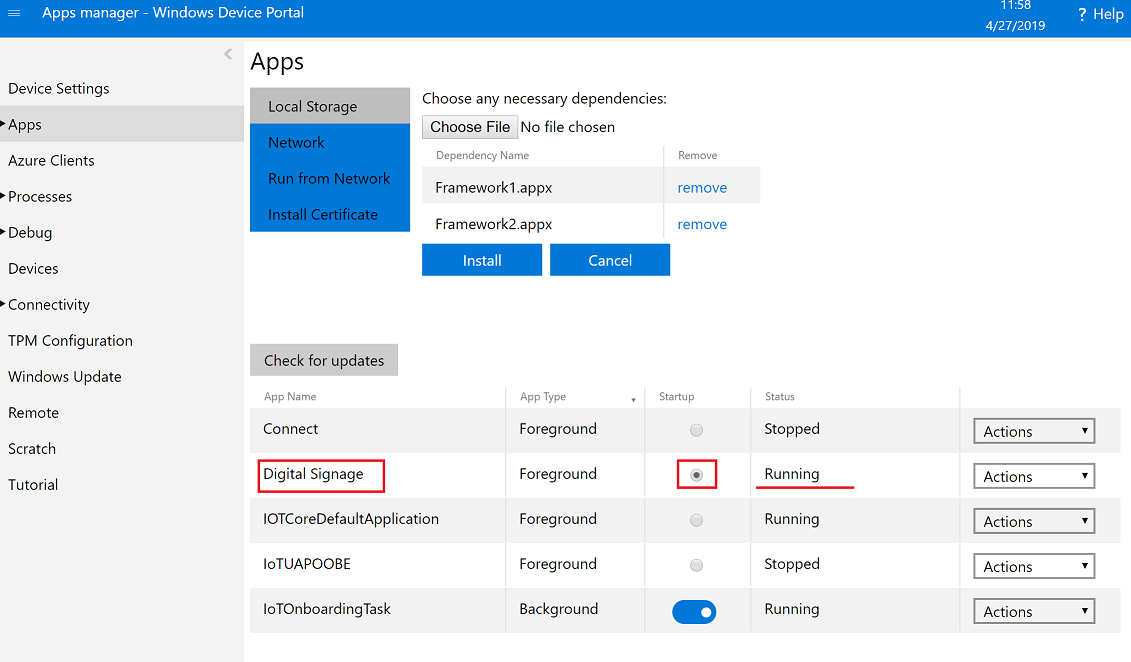Remove the Framework1.appx dependency
Viewport: 1131px width, 662px height.
702,188
